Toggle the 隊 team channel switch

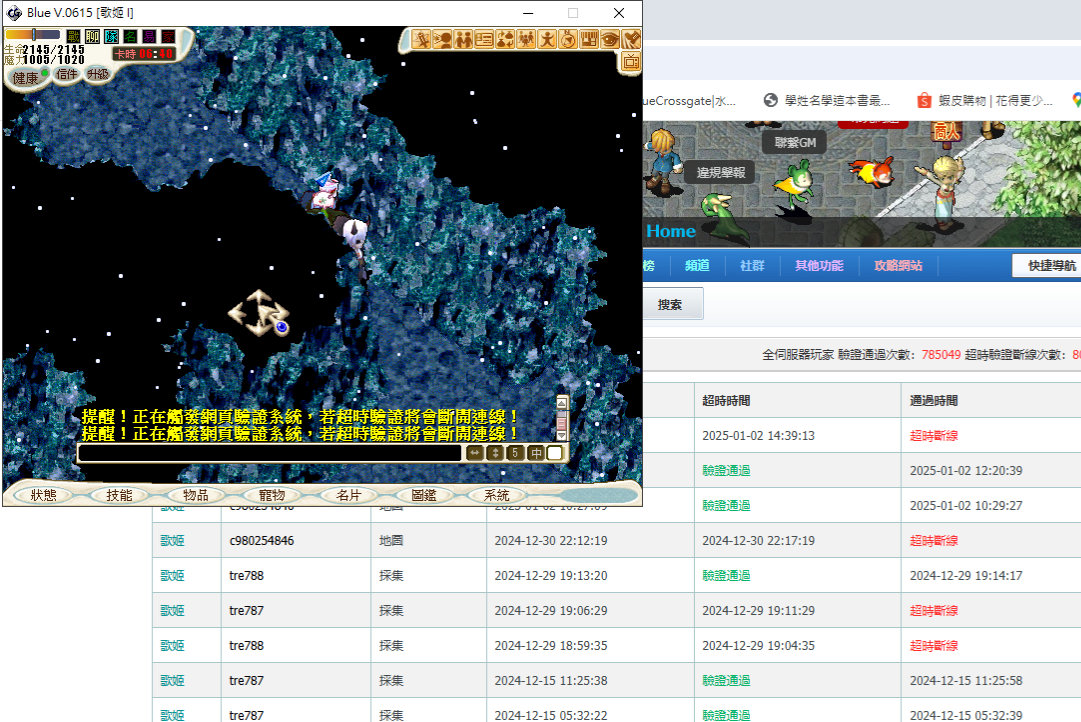click(x=112, y=37)
